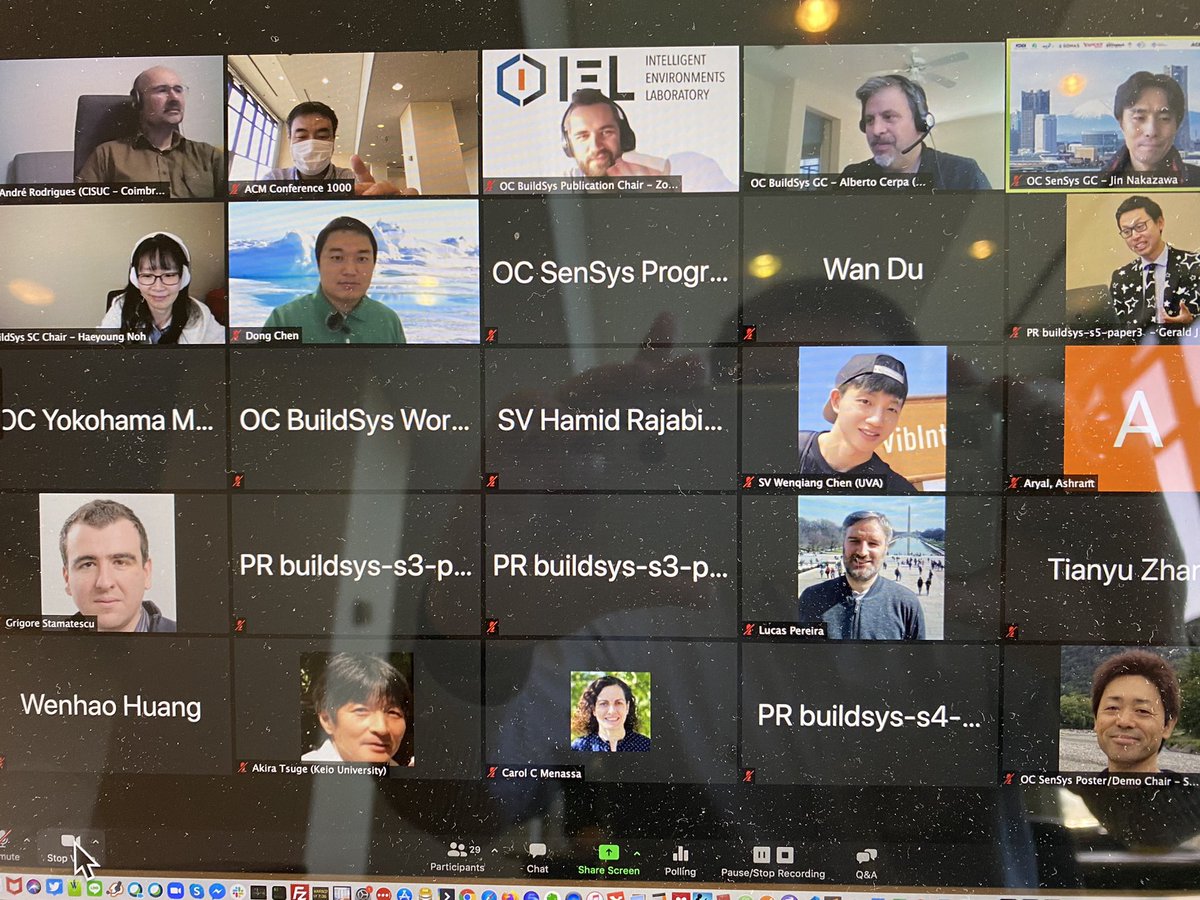Click the green Share Screen button

tap(608, 850)
